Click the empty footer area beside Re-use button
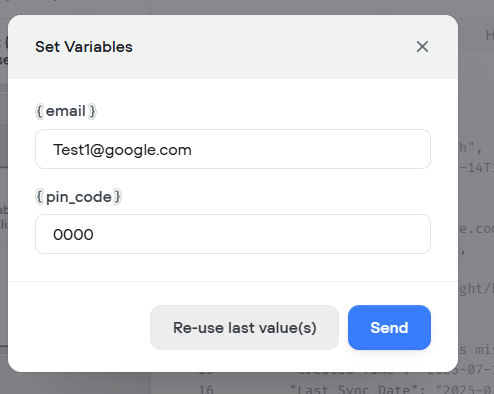Screen dimensions: 494x394 point(80,327)
